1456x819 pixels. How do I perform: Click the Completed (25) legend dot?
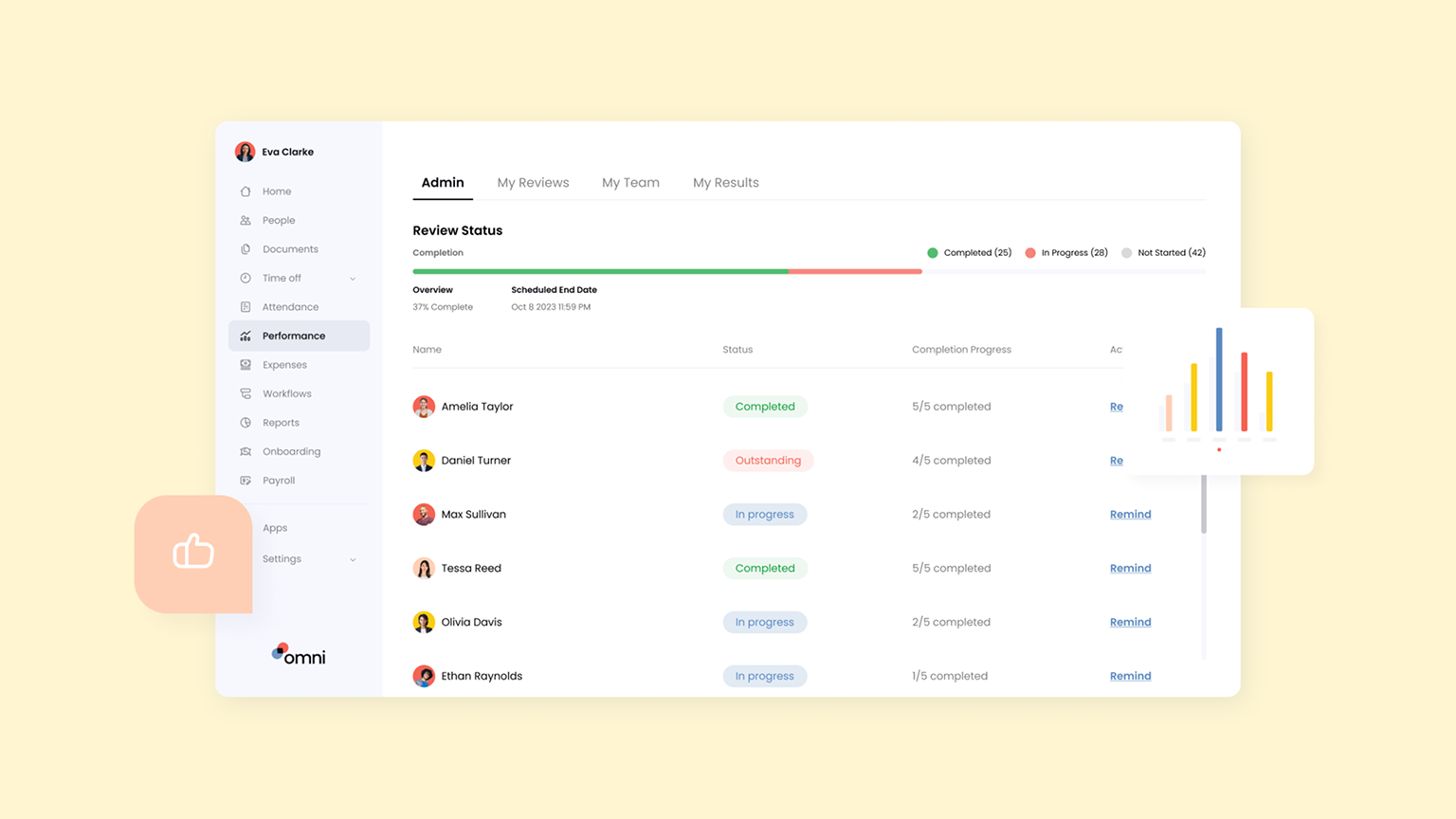click(x=933, y=253)
